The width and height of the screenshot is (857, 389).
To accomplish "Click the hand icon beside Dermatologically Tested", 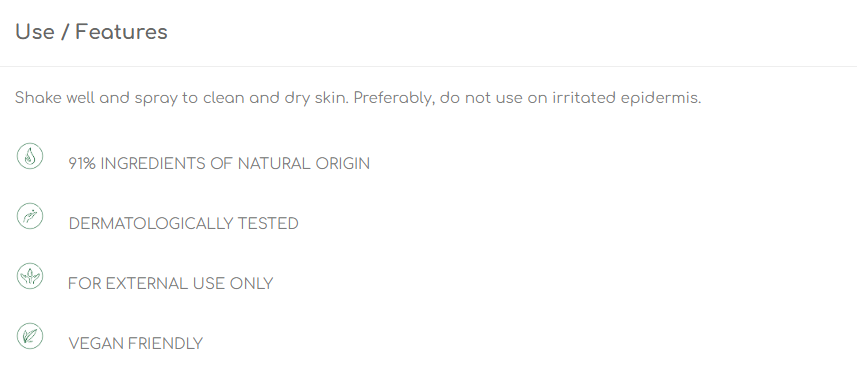I will pyautogui.click(x=30, y=216).
